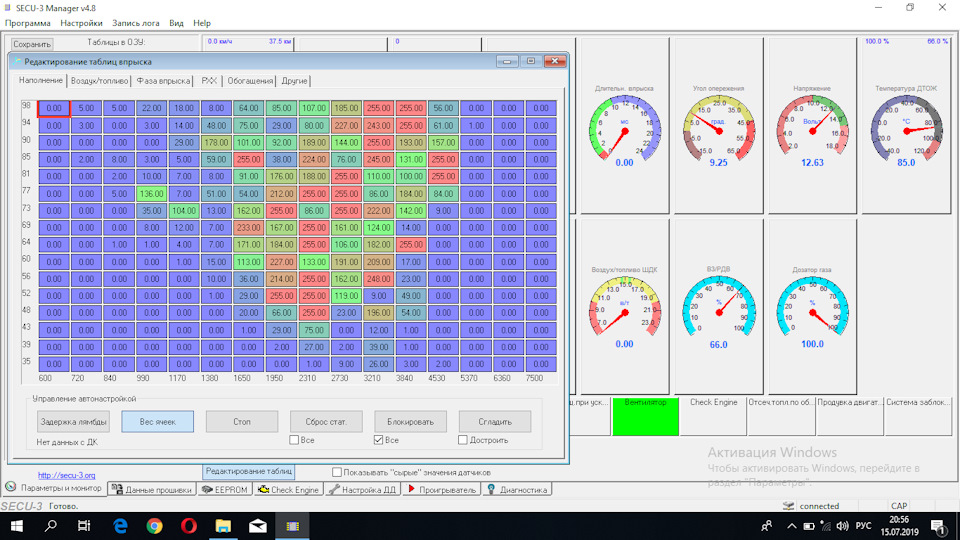Open the Параметры и монитор tab
960x540 pixels.
click(x=54, y=488)
